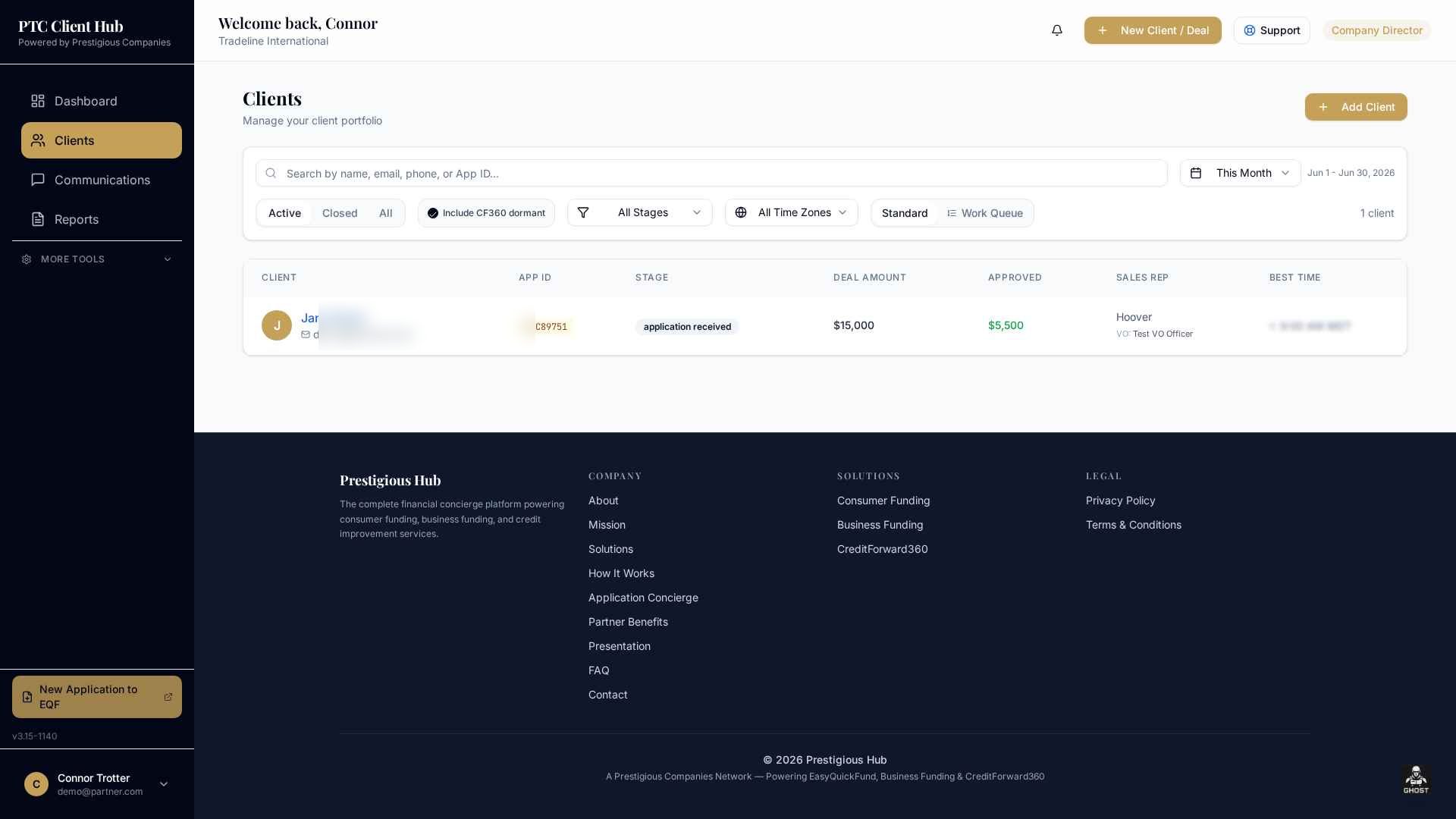Click the funnel filter icon

tap(583, 212)
